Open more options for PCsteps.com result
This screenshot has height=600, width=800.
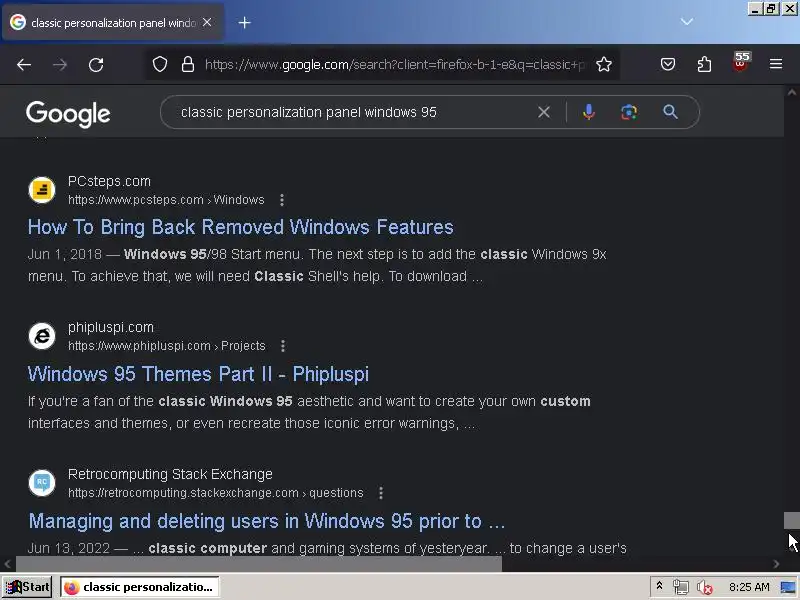tap(282, 200)
